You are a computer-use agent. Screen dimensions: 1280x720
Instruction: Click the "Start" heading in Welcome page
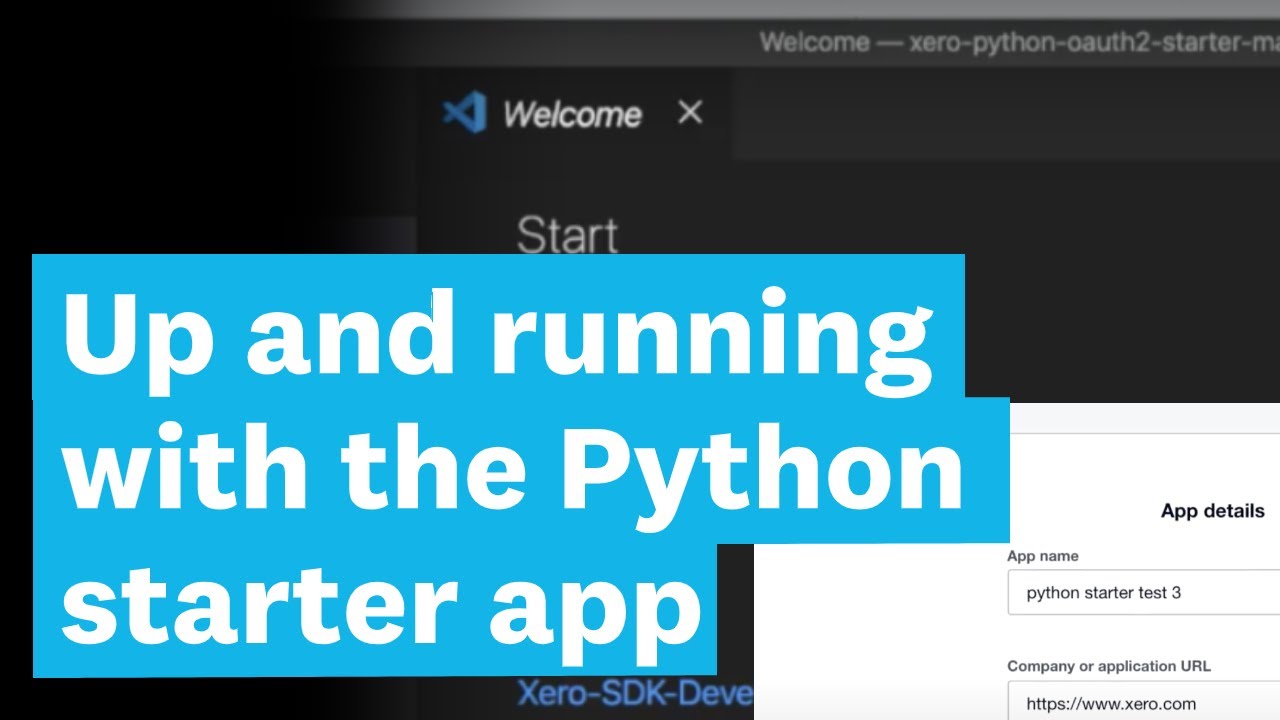tap(567, 236)
